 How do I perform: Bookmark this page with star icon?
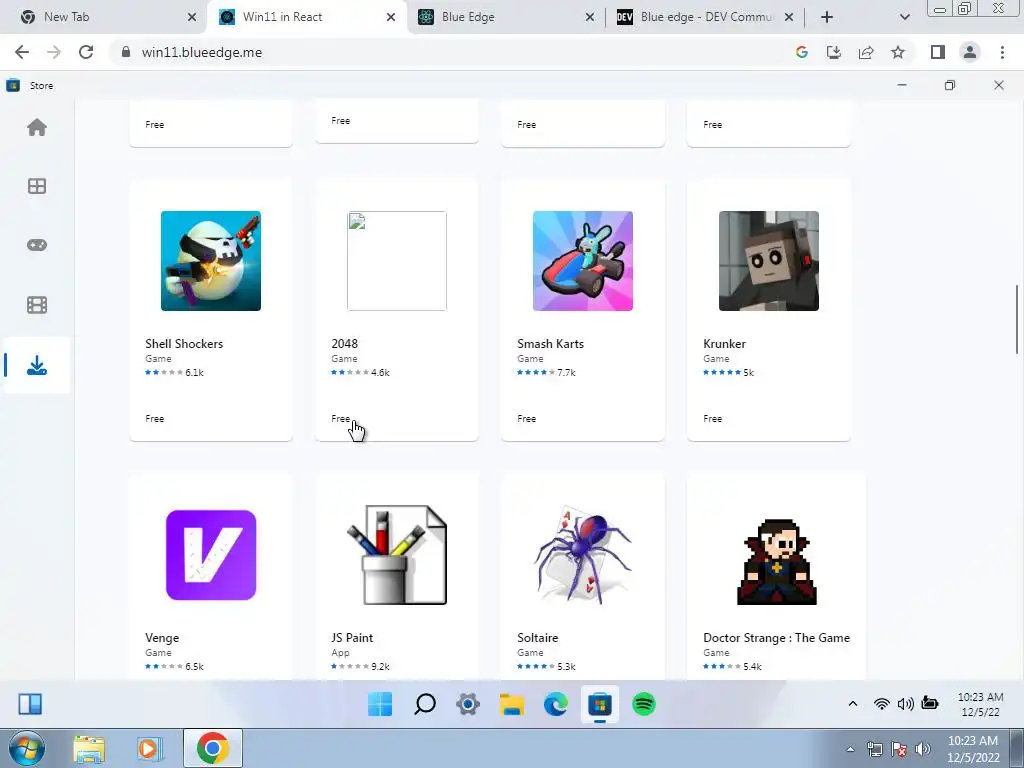point(898,52)
